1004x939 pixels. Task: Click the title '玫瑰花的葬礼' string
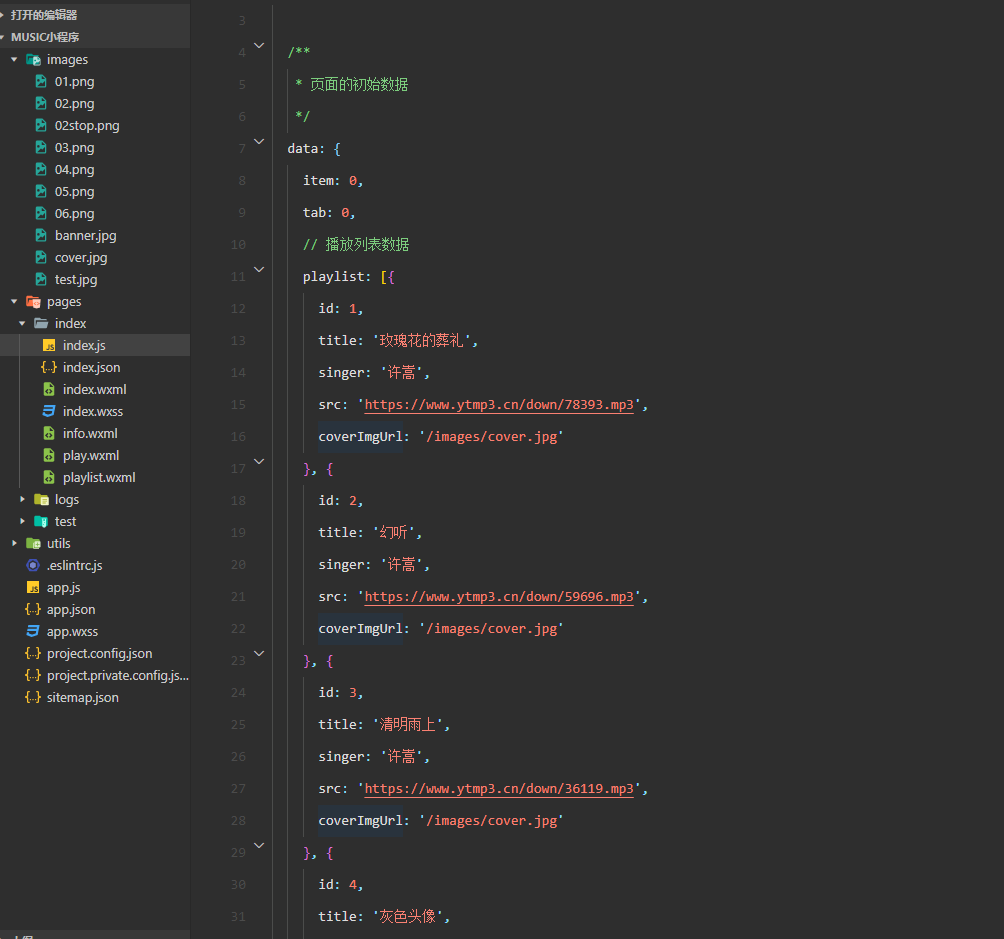click(x=422, y=341)
